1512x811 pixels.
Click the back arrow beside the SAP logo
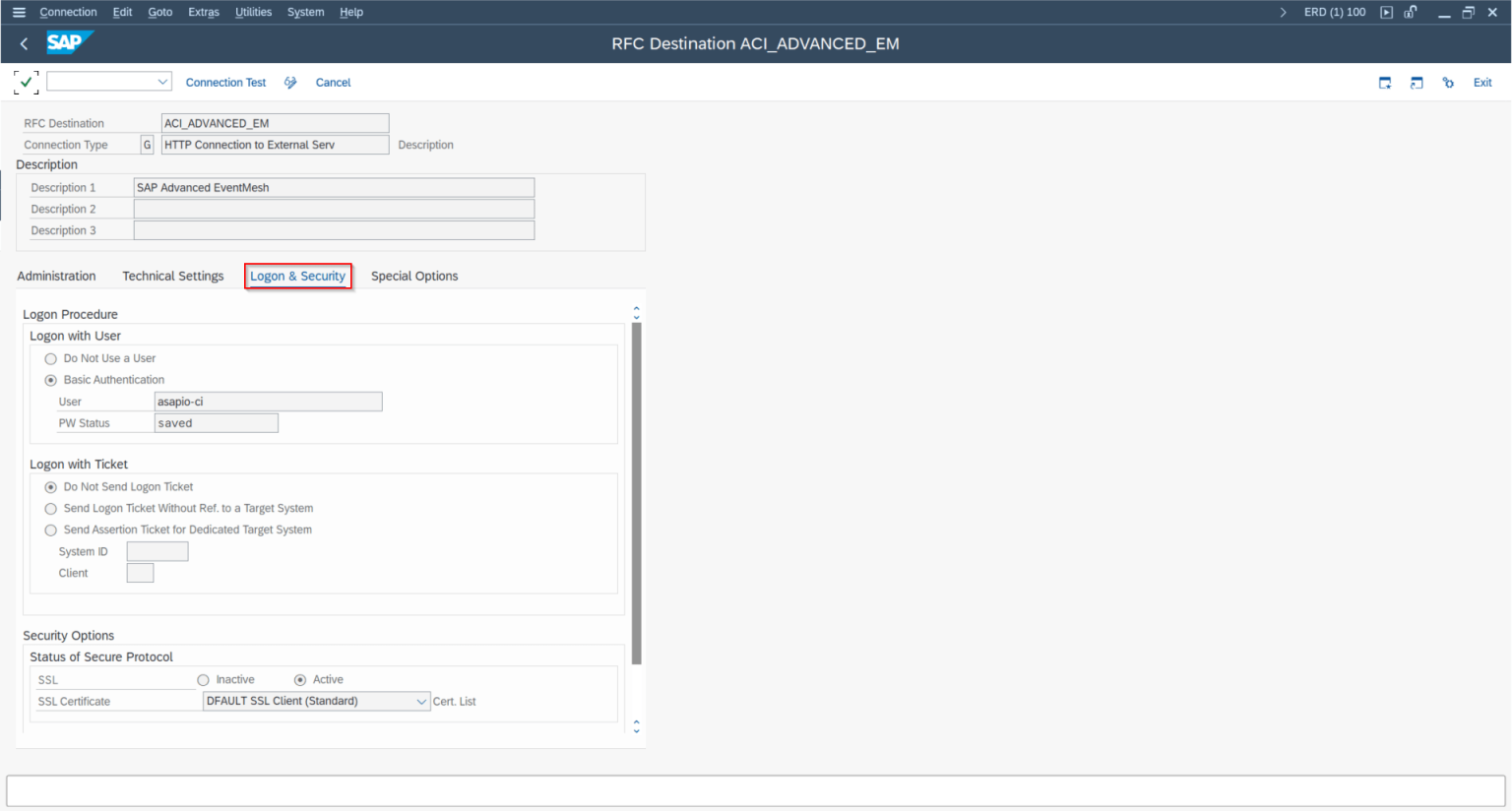[23, 43]
